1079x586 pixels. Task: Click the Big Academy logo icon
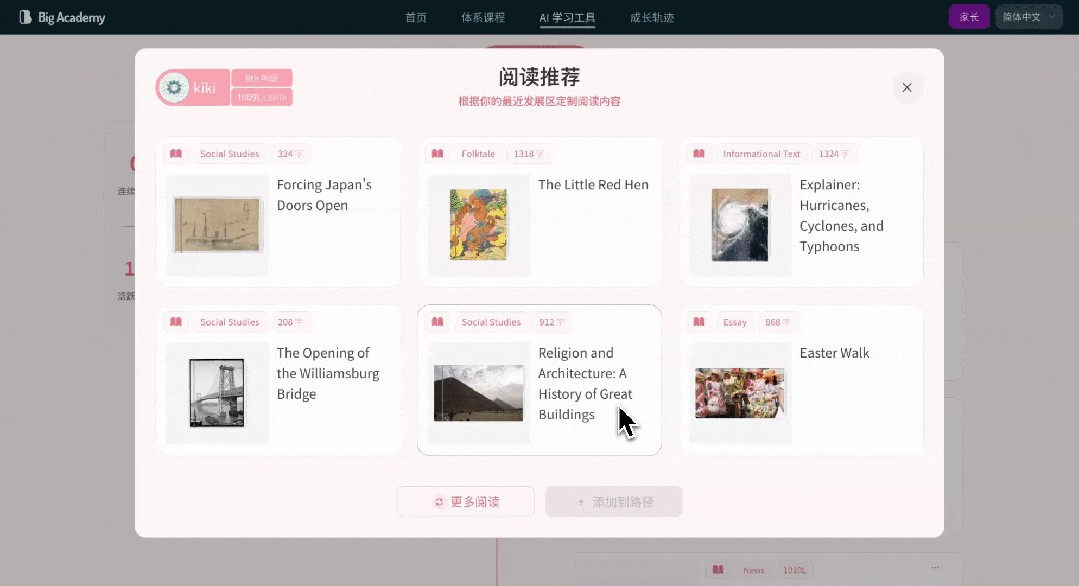tap(25, 17)
